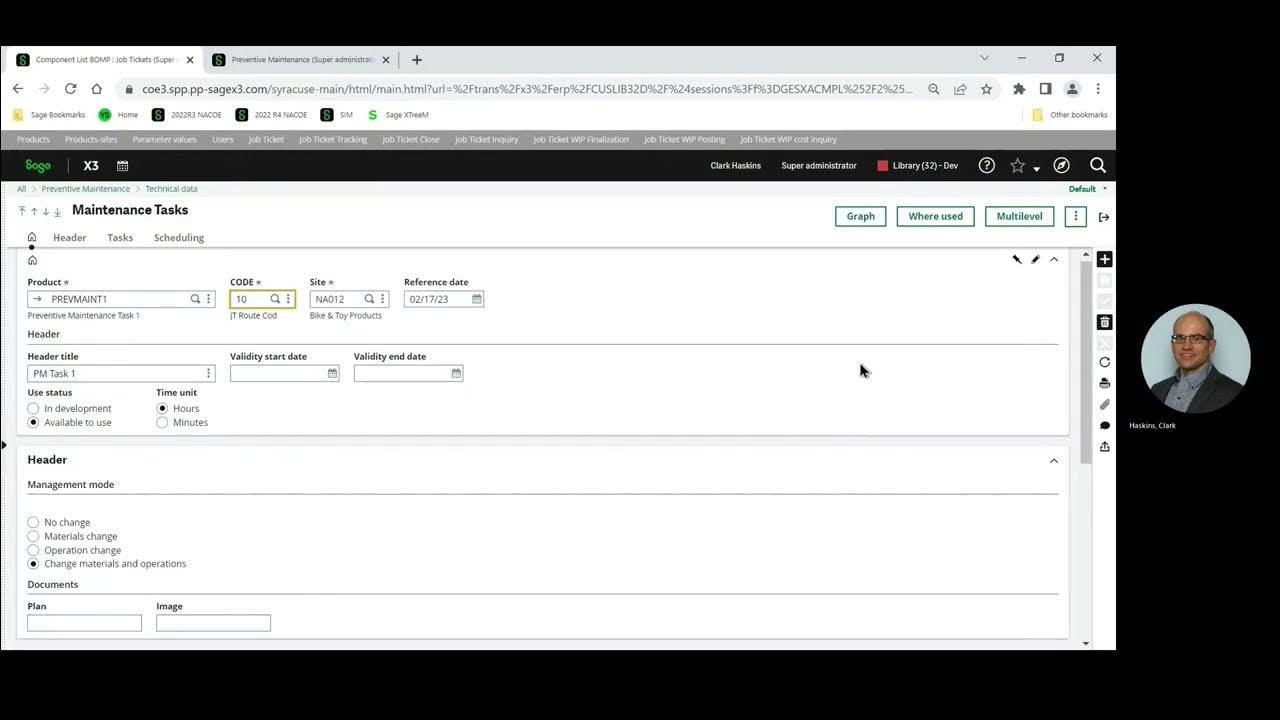The height and width of the screenshot is (720, 1280).
Task: Click the lookup magnifier in CODE field
Action: 275,299
